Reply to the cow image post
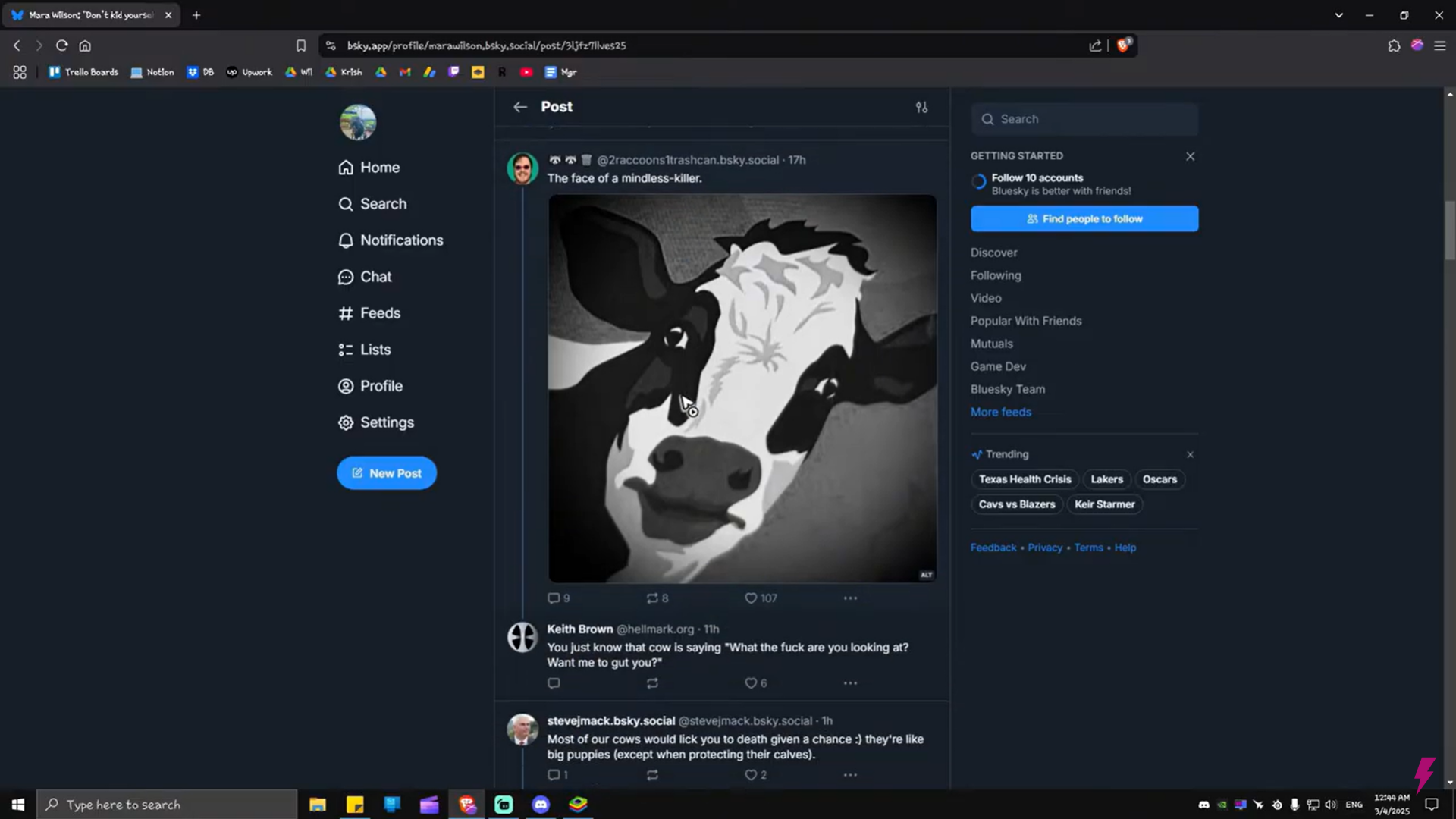This screenshot has width=1456, height=819. [x=554, y=598]
